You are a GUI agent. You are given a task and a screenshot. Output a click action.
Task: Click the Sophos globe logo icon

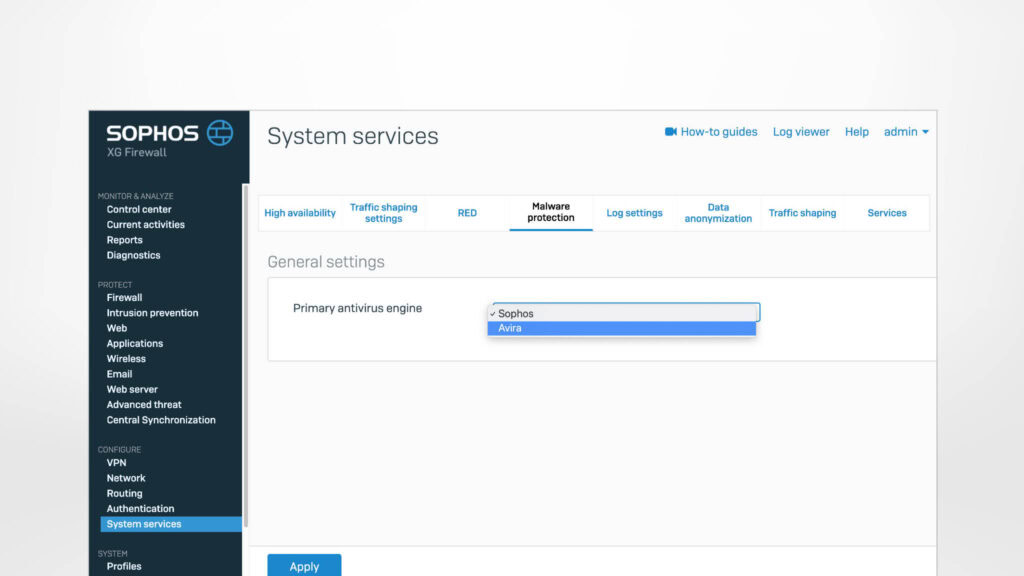point(220,133)
